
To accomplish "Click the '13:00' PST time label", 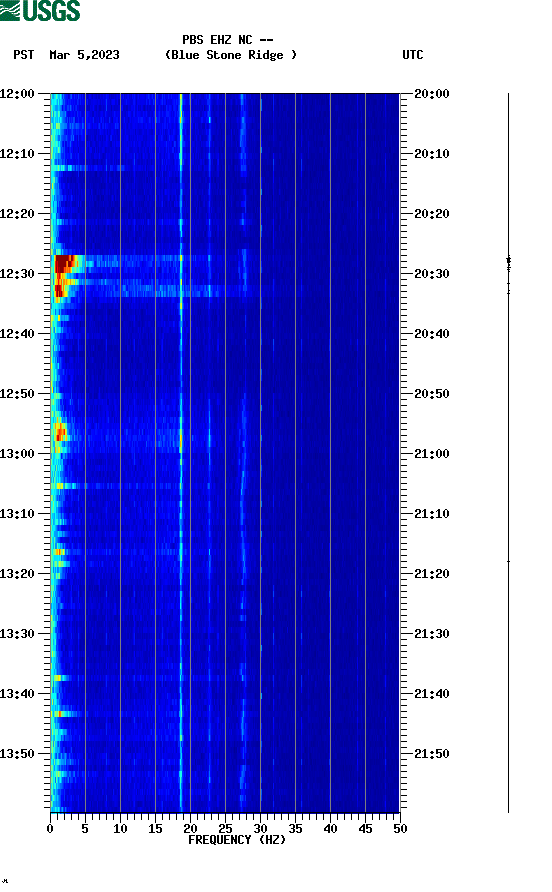I will pos(17,454).
